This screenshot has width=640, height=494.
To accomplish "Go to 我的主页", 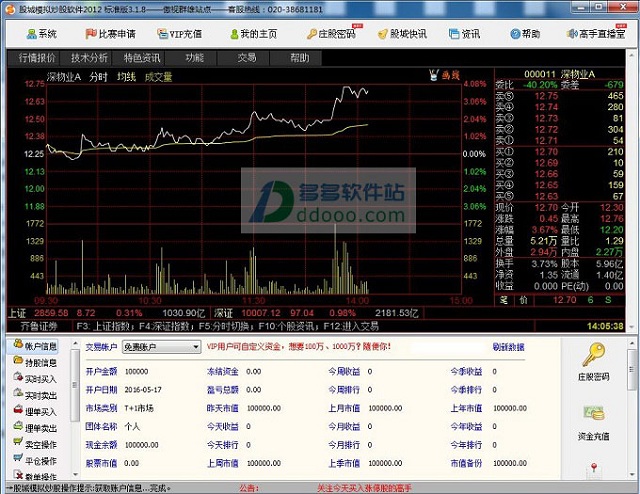I will tap(253, 34).
